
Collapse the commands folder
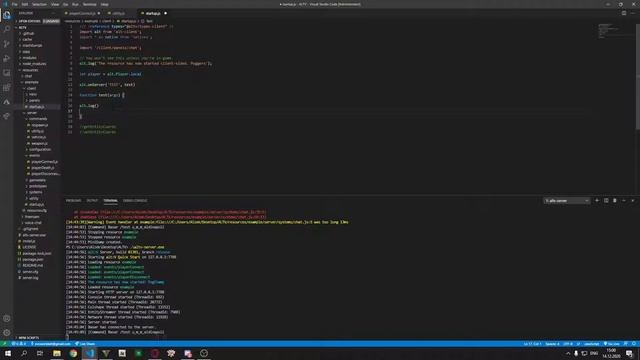point(38,119)
